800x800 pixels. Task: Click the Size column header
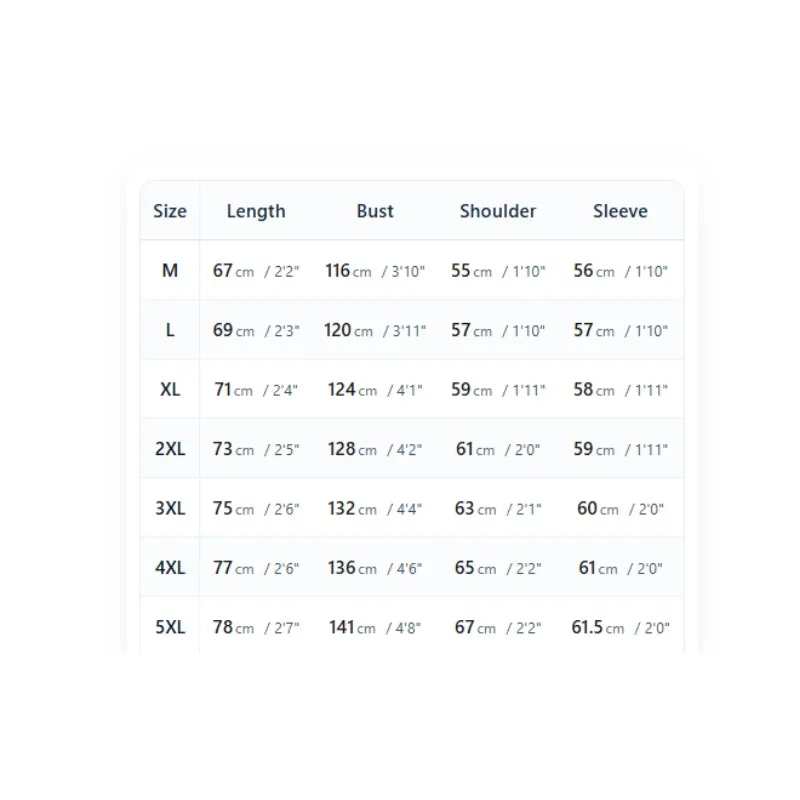coord(170,211)
